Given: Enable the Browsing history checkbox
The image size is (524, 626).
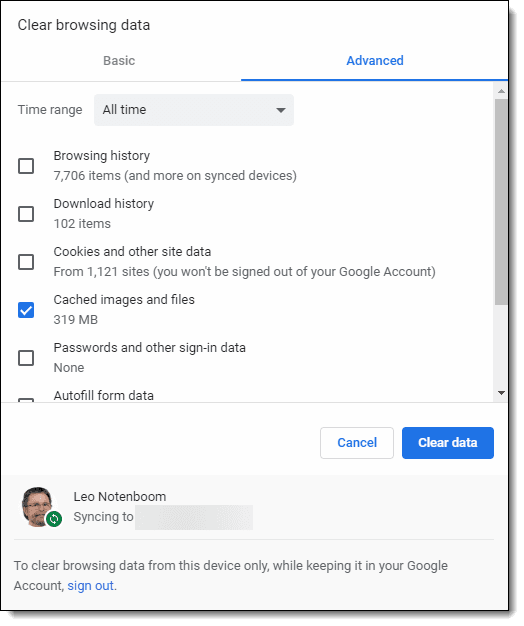Looking at the screenshot, I should pos(26,167).
